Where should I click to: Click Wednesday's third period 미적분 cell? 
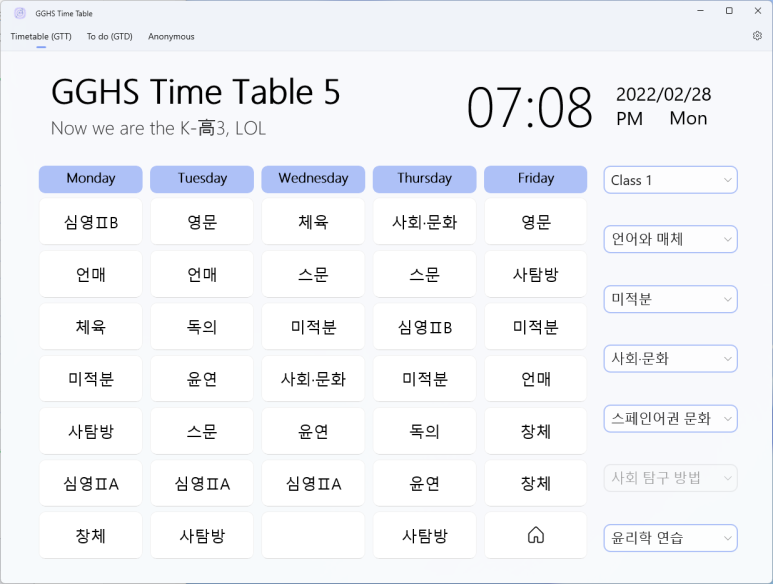click(x=313, y=326)
